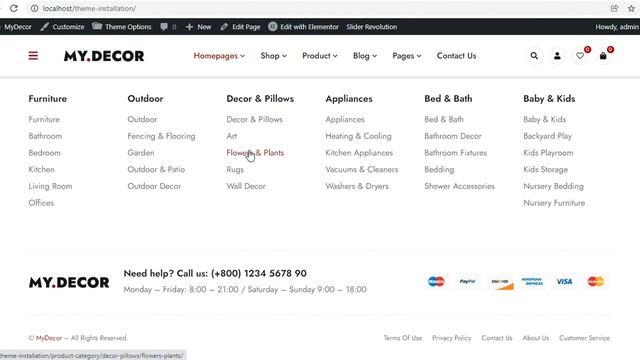Open comments bubble icon in admin bar
The width and height of the screenshot is (640, 360).
point(164,27)
